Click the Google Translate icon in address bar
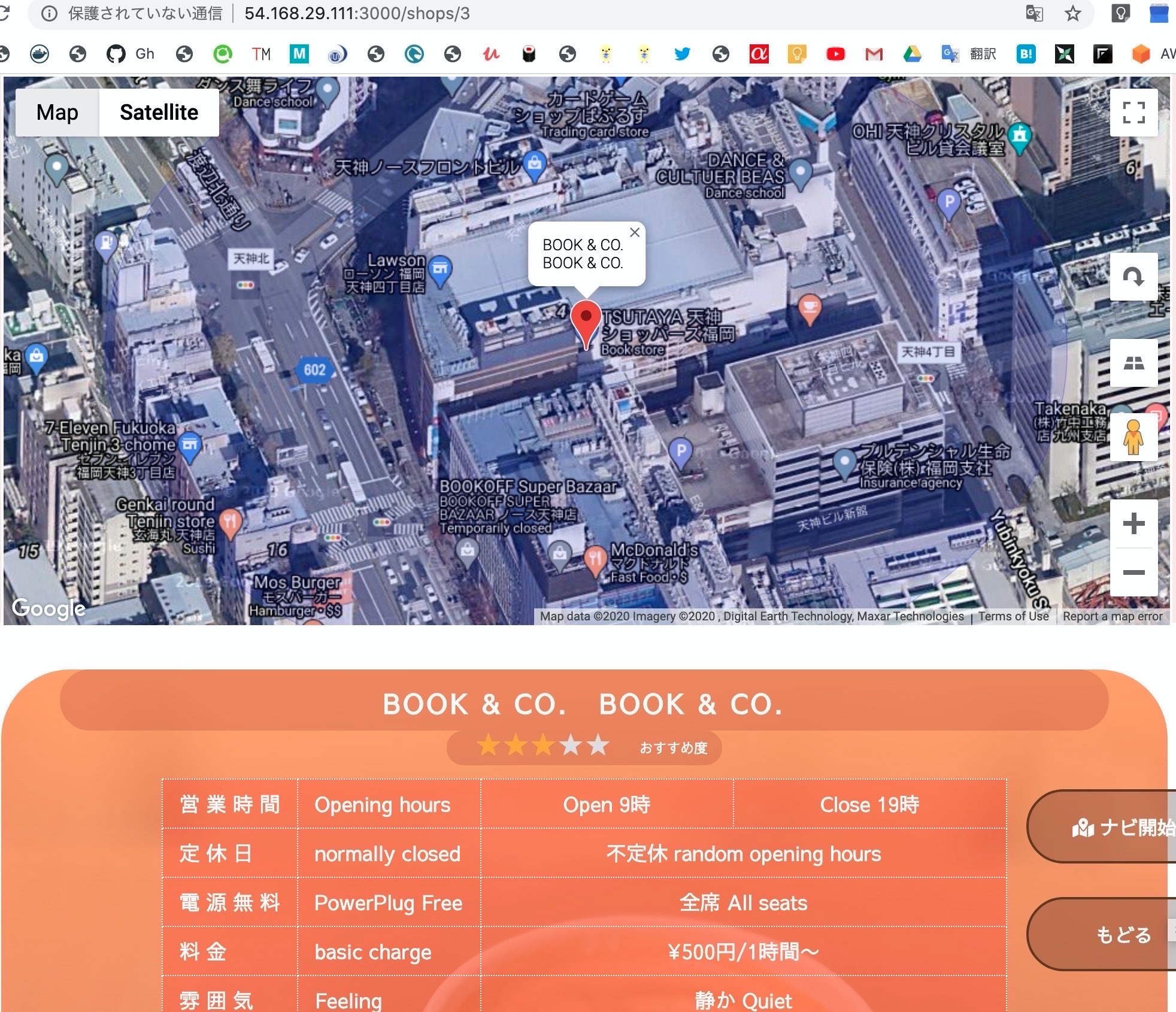 (x=1034, y=13)
